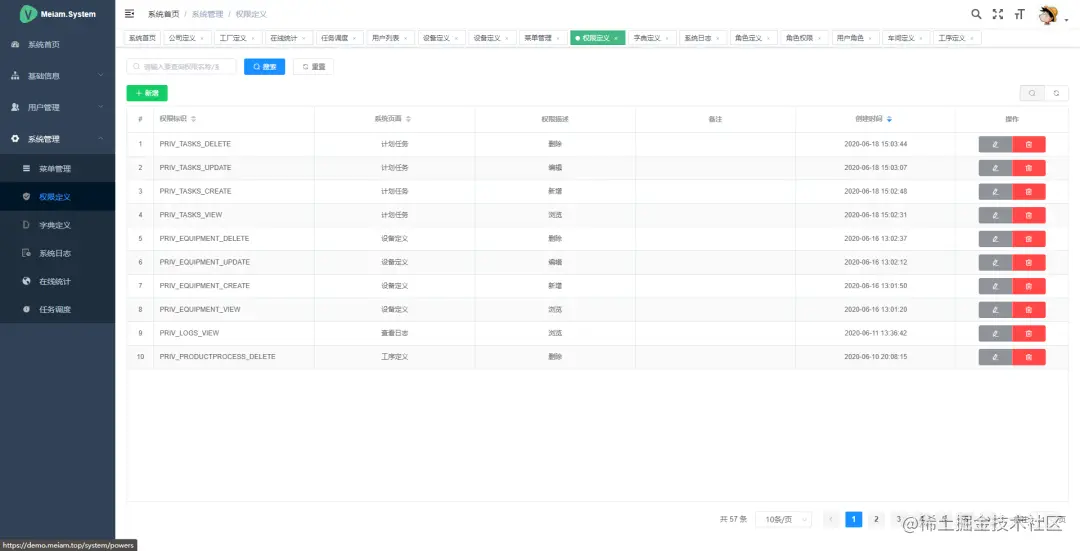Expand the 基础信息 sidebar menu
The height and width of the screenshot is (551, 1080).
click(x=58, y=76)
